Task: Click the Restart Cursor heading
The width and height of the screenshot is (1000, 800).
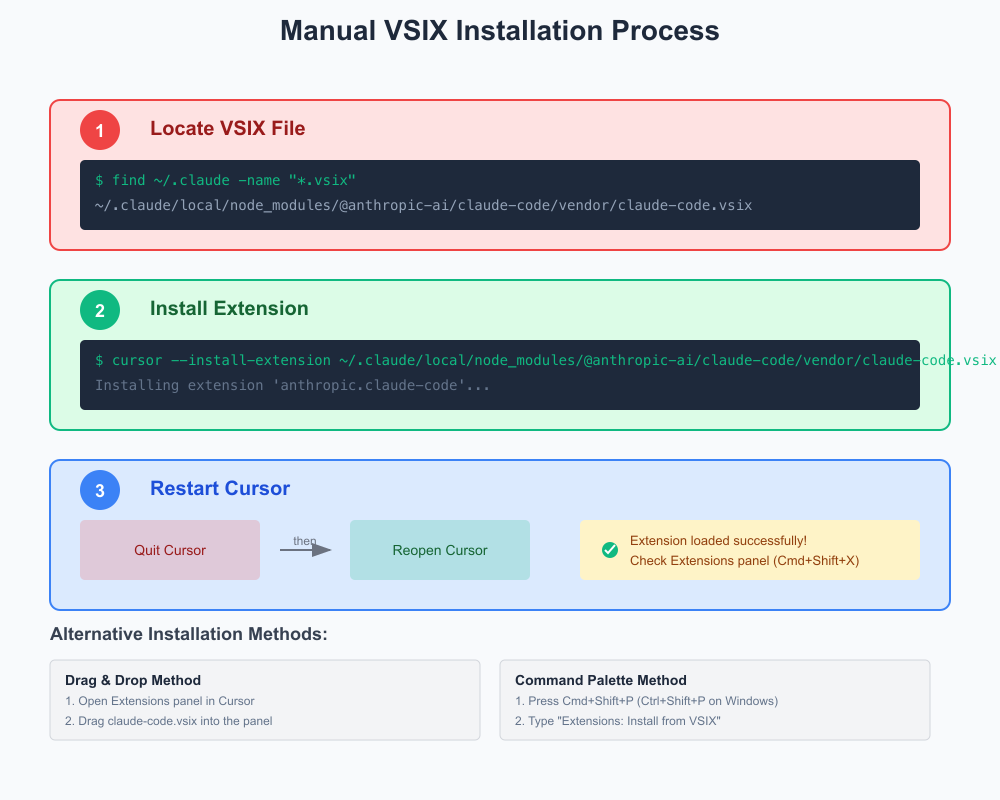Action: pos(220,488)
